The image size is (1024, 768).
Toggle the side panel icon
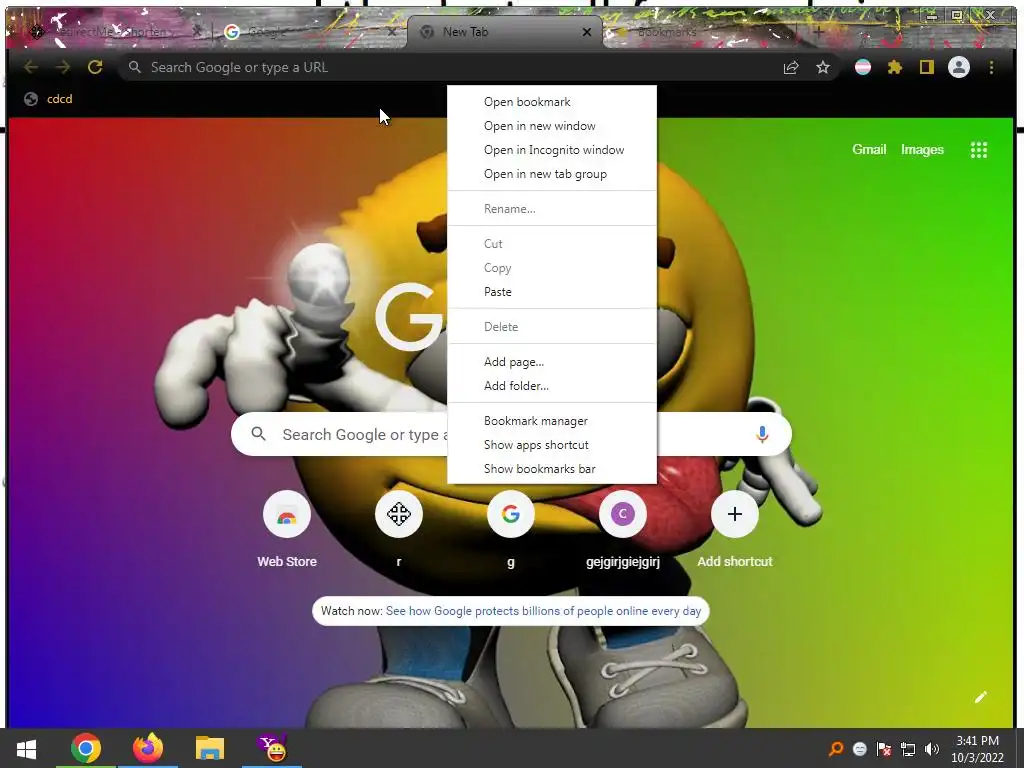point(927,67)
